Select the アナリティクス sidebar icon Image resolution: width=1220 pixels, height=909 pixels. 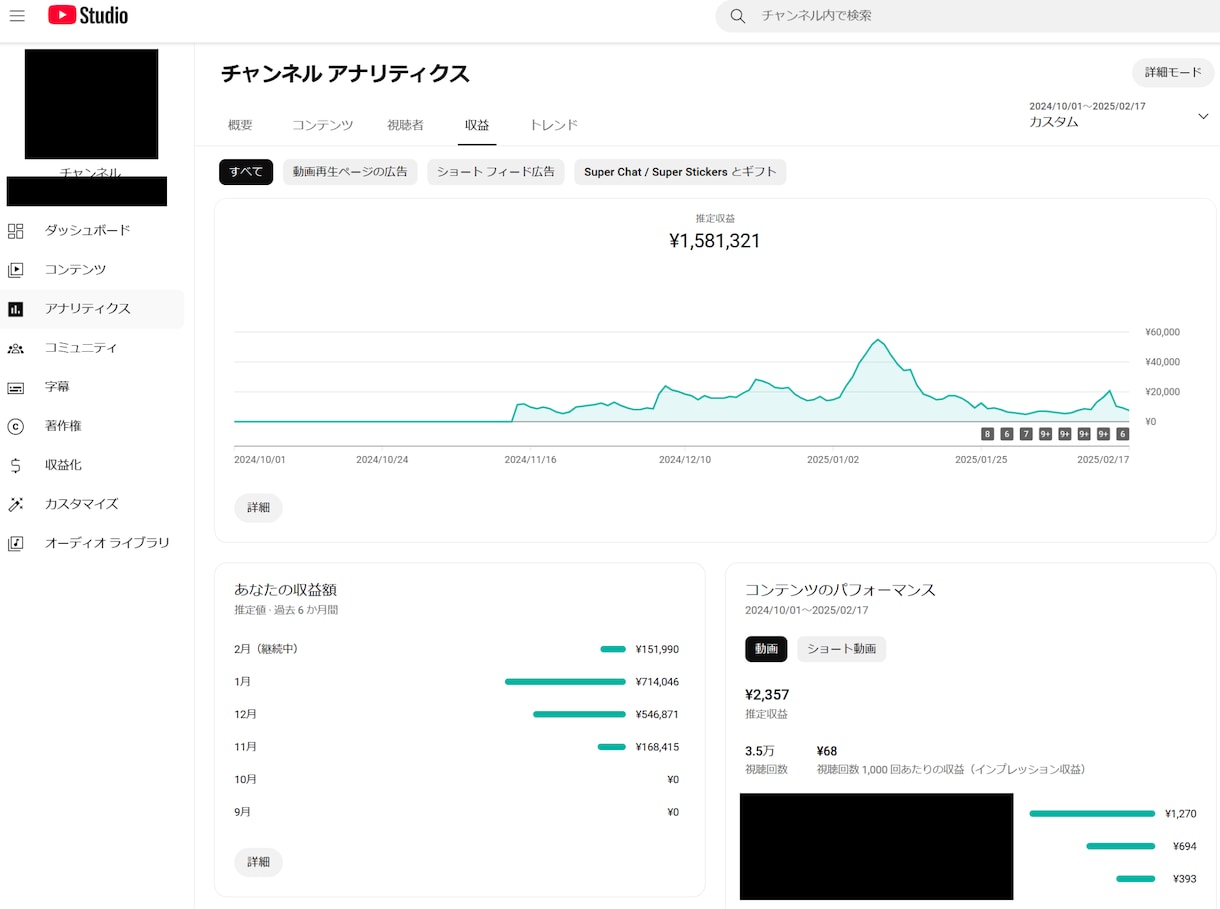click(16, 309)
